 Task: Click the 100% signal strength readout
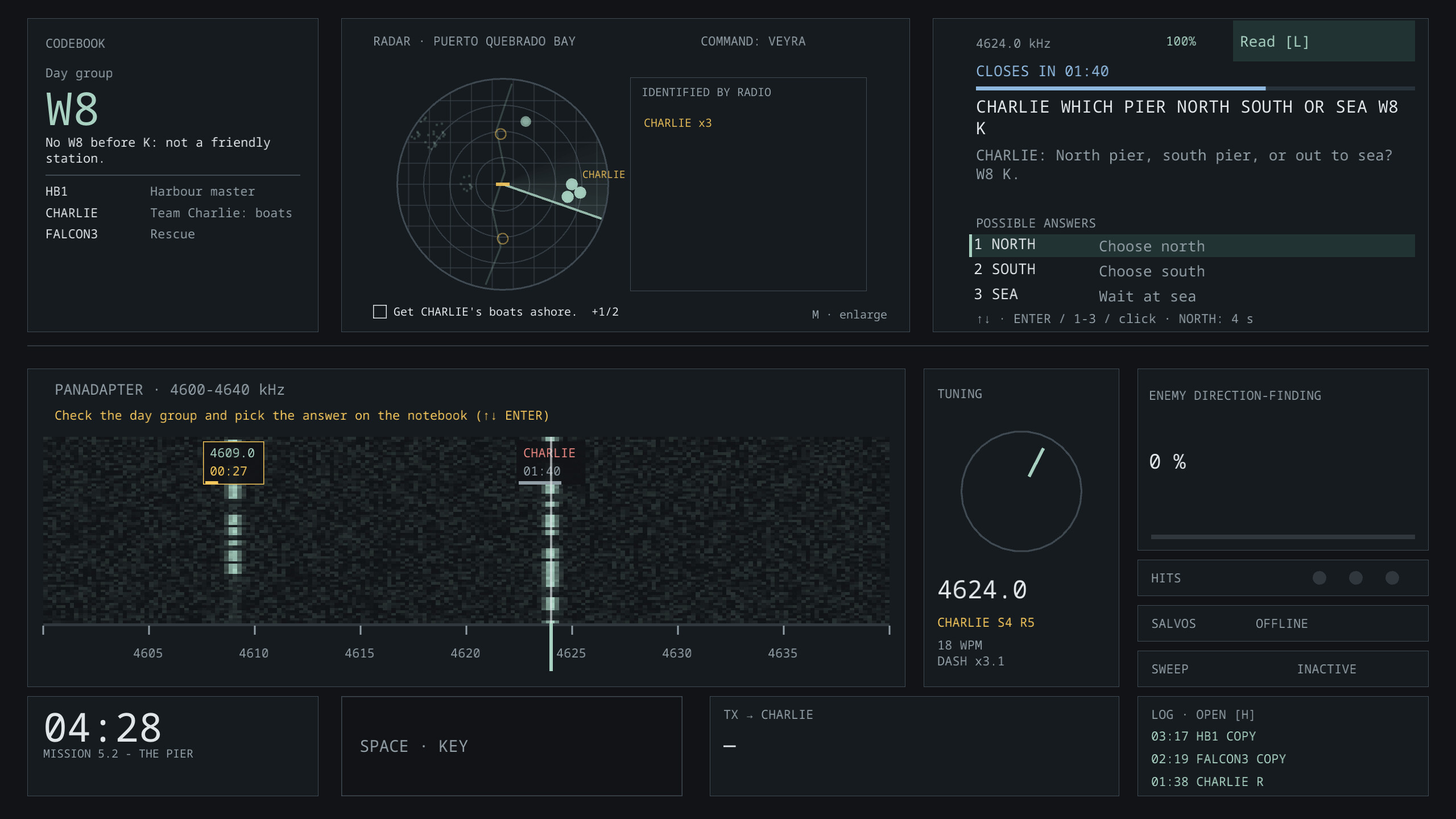(x=1181, y=41)
